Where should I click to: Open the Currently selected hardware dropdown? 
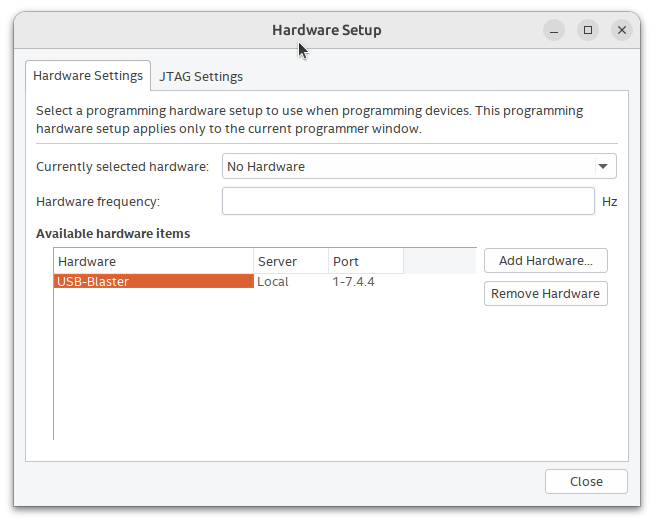419,166
